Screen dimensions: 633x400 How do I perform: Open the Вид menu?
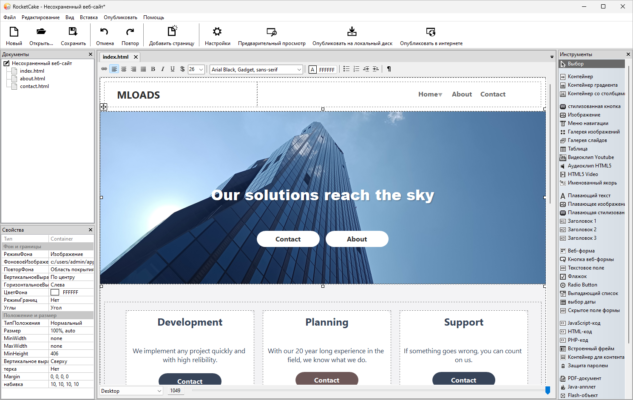(x=70, y=17)
